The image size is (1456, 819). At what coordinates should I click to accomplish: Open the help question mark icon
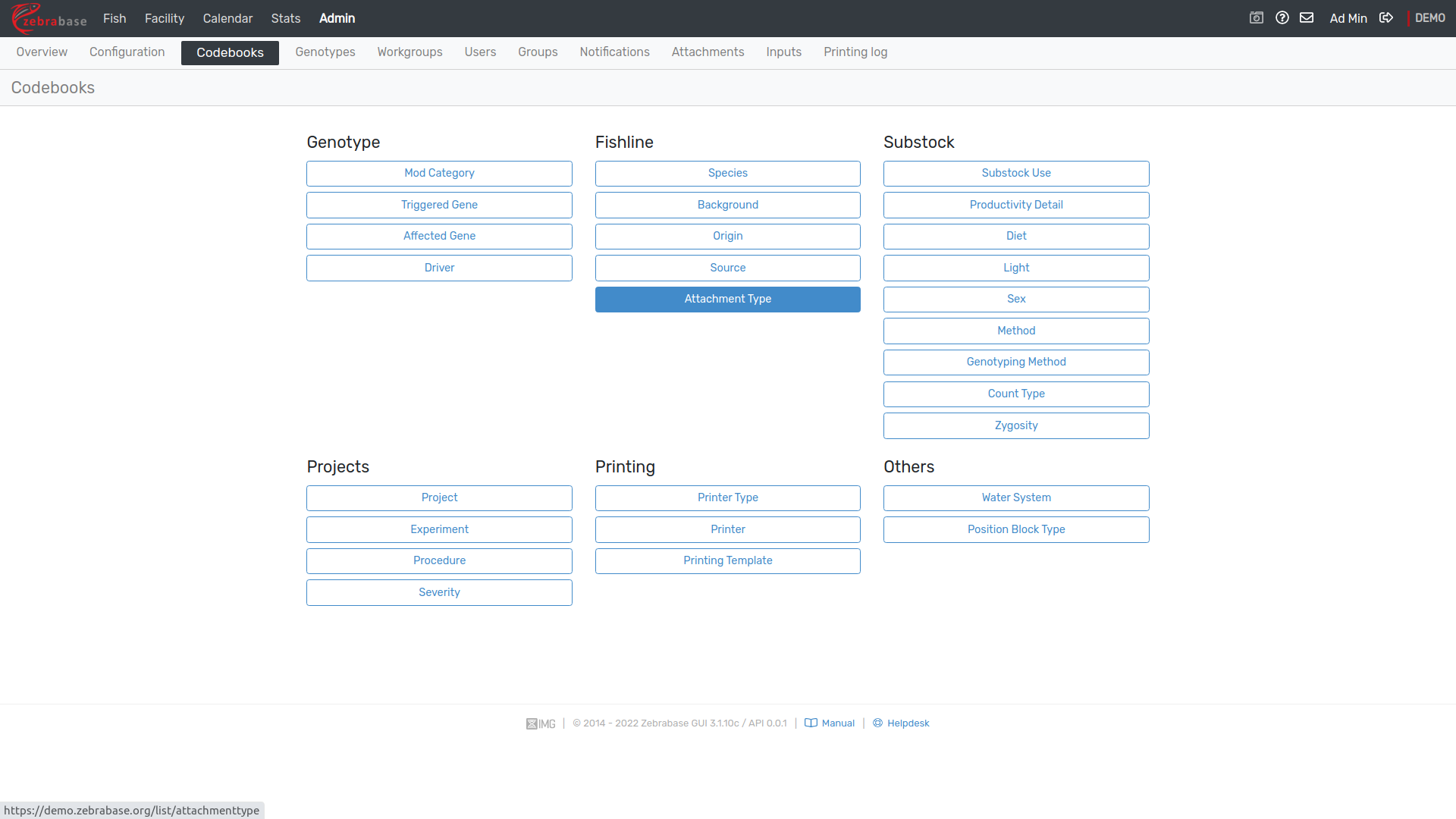point(1282,18)
